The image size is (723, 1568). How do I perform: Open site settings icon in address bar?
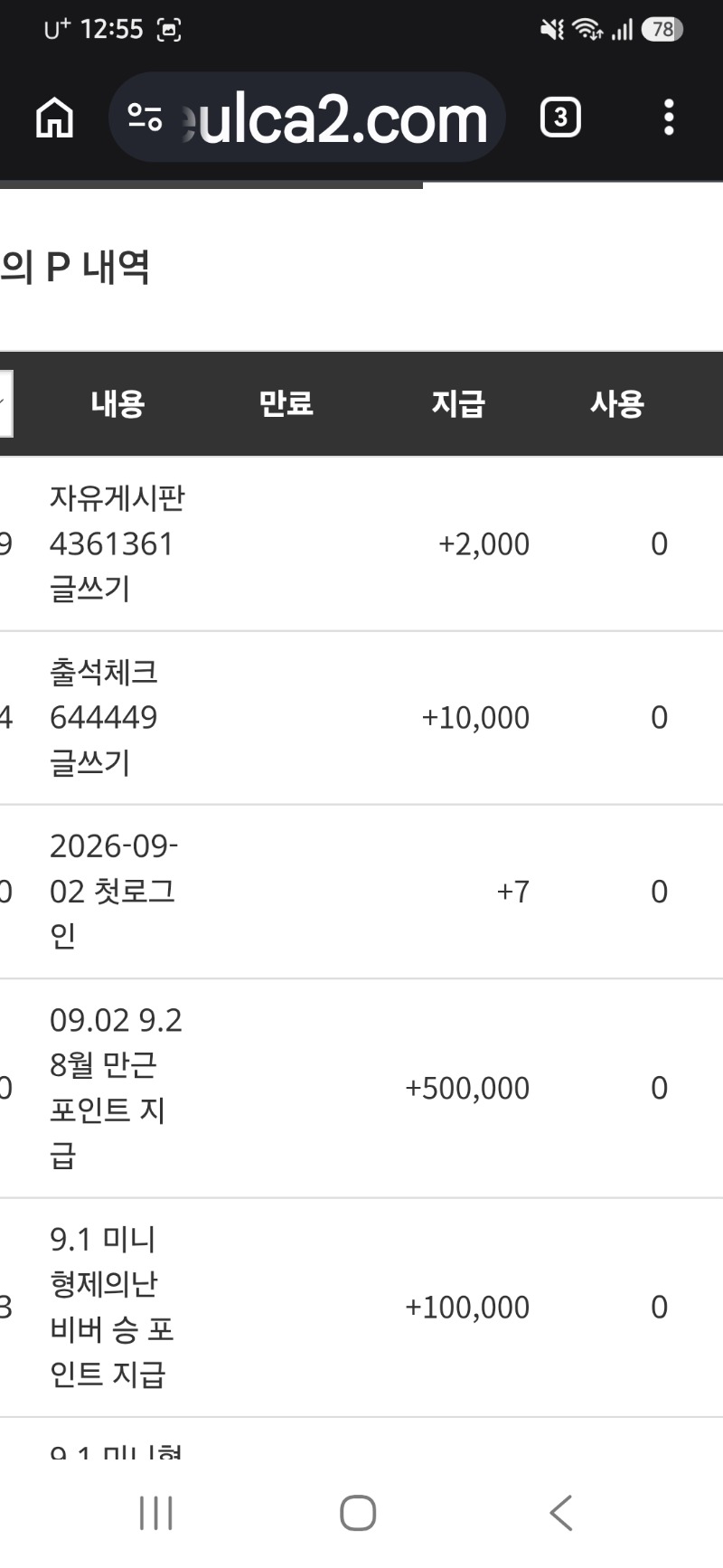coord(145,118)
